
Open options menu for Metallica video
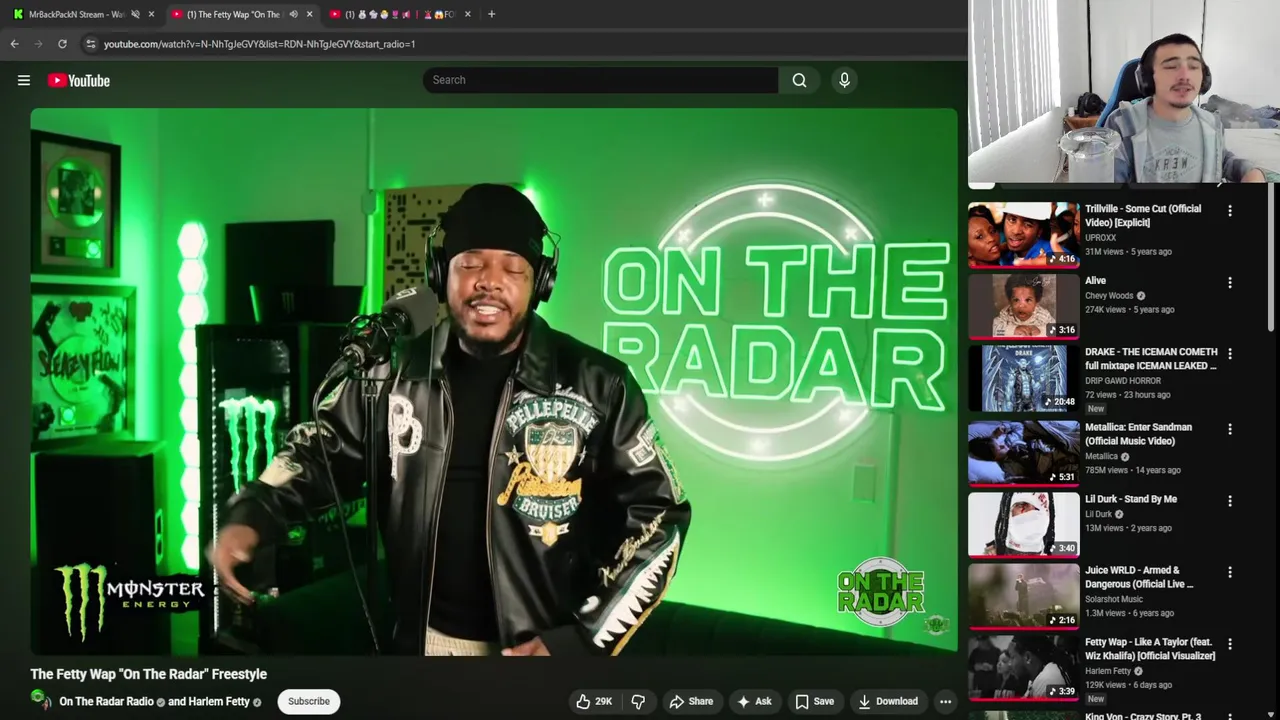[x=1230, y=429]
